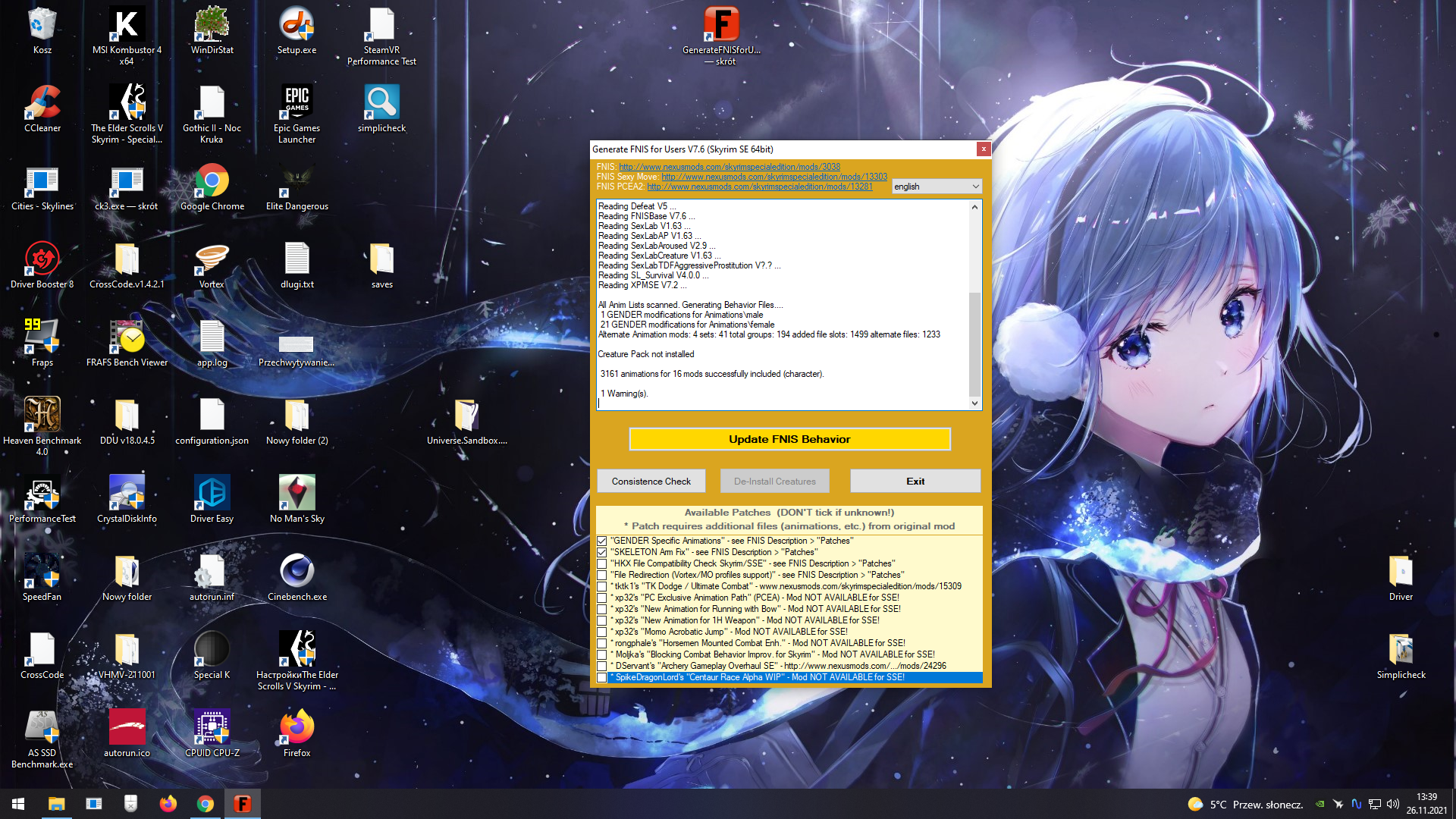Screen dimensions: 1456x819
Task: Close the Generate FNIS for Users window
Action: click(984, 149)
